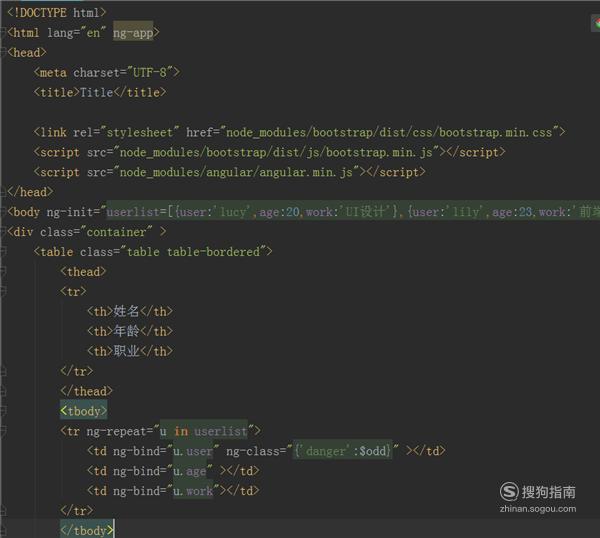The image size is (600, 538).
Task: Collapse fold marker beside <thead> line
Action: (3, 271)
